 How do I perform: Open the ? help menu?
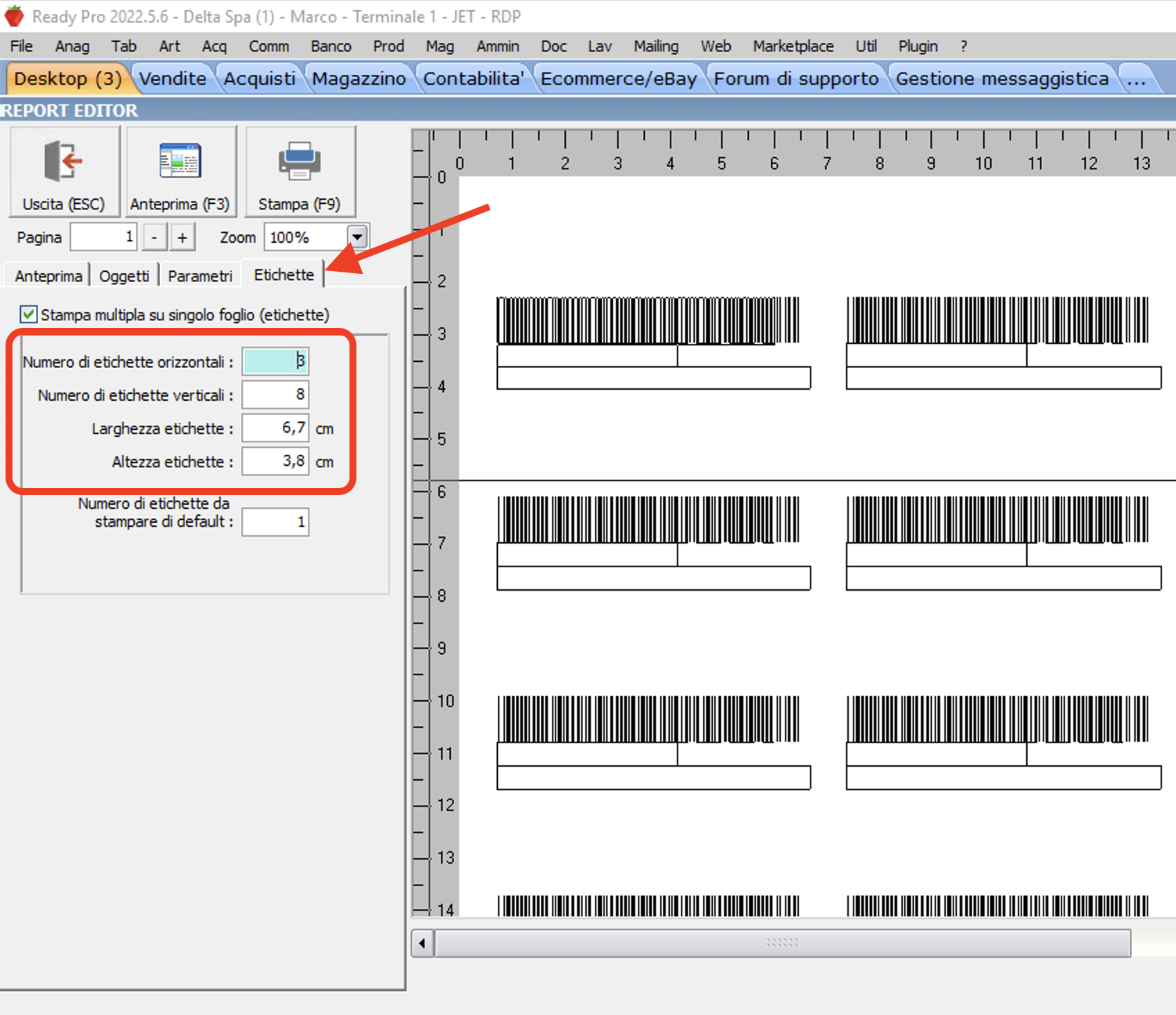pyautogui.click(x=963, y=46)
